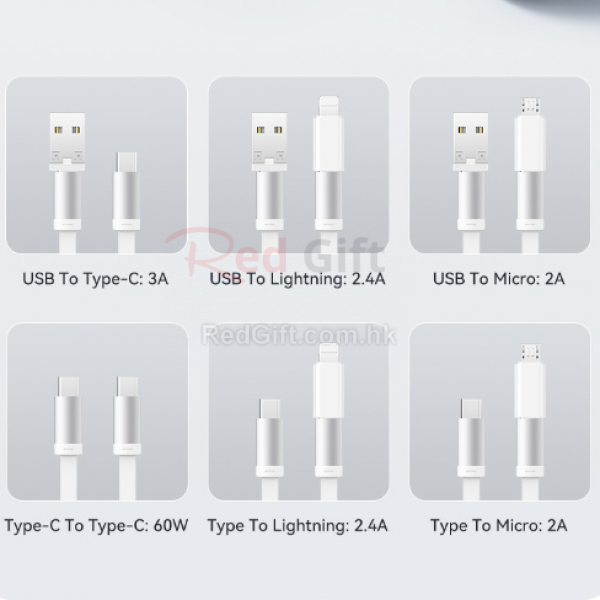Click the USB To Micro cable image
Screen dimensions: 600x600
pyautogui.click(x=500, y=165)
